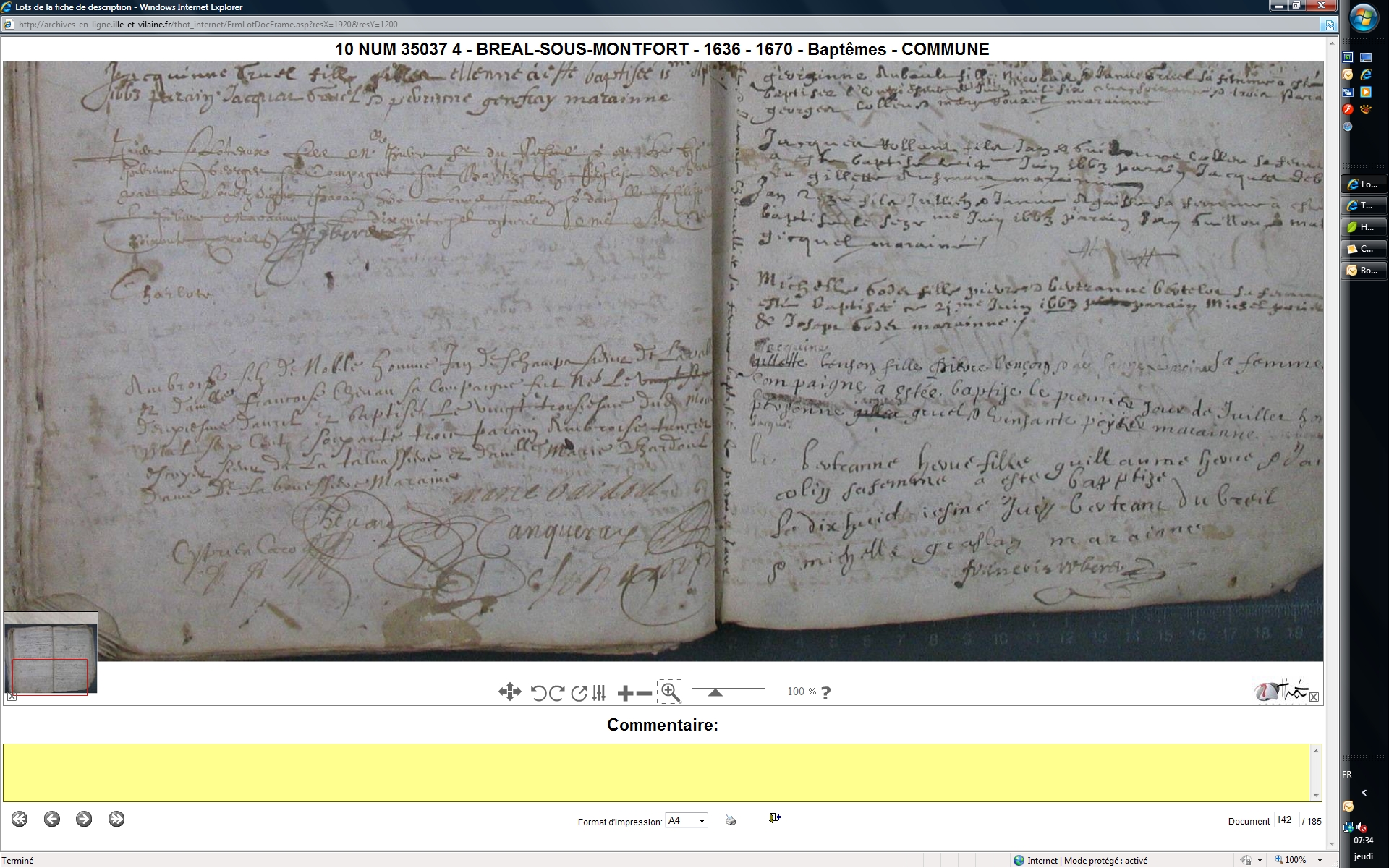1389x868 pixels.
Task: Reset the image rotation
Action: [579, 693]
